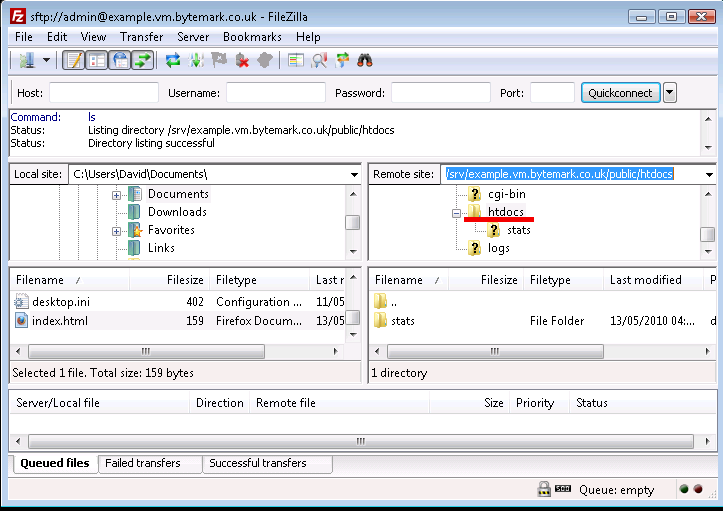
Task: Sort remote files by Filename column
Action: pos(409,279)
